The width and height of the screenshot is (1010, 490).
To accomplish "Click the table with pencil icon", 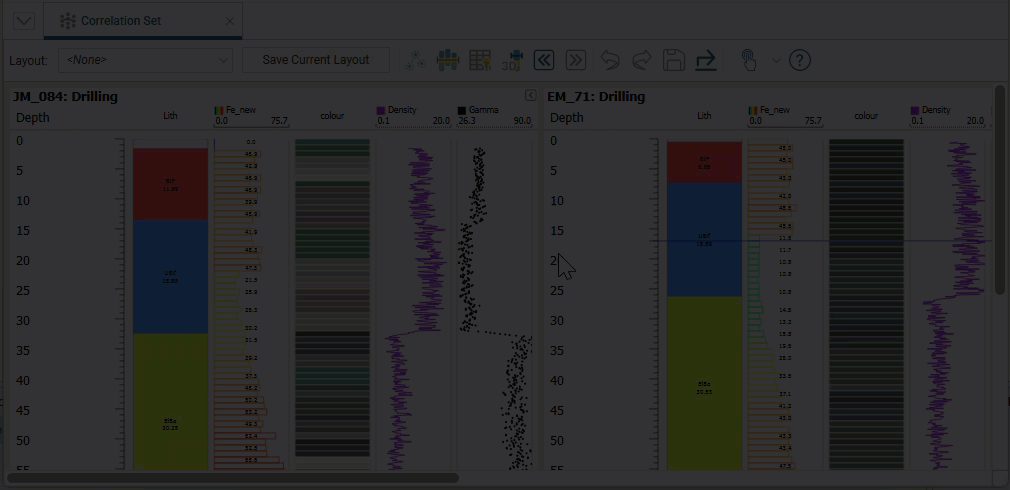I will (480, 60).
